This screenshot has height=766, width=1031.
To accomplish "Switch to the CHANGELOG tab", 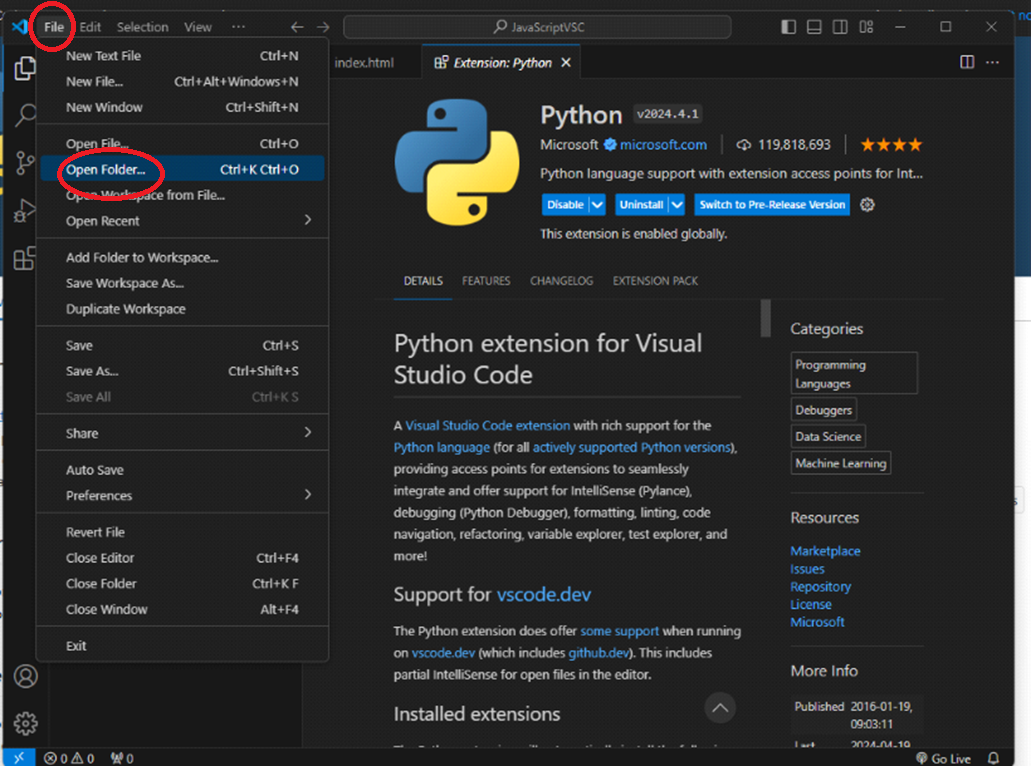I will pyautogui.click(x=561, y=281).
